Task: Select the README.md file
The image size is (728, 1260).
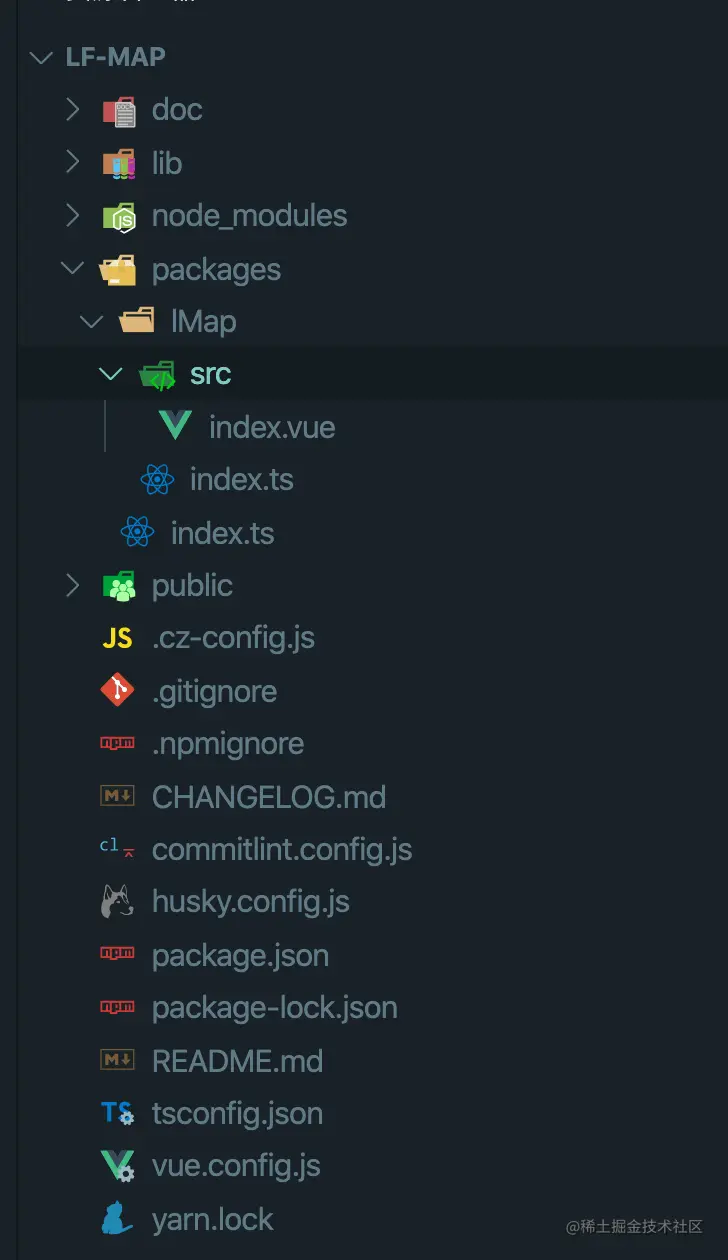Action: coord(235,1060)
